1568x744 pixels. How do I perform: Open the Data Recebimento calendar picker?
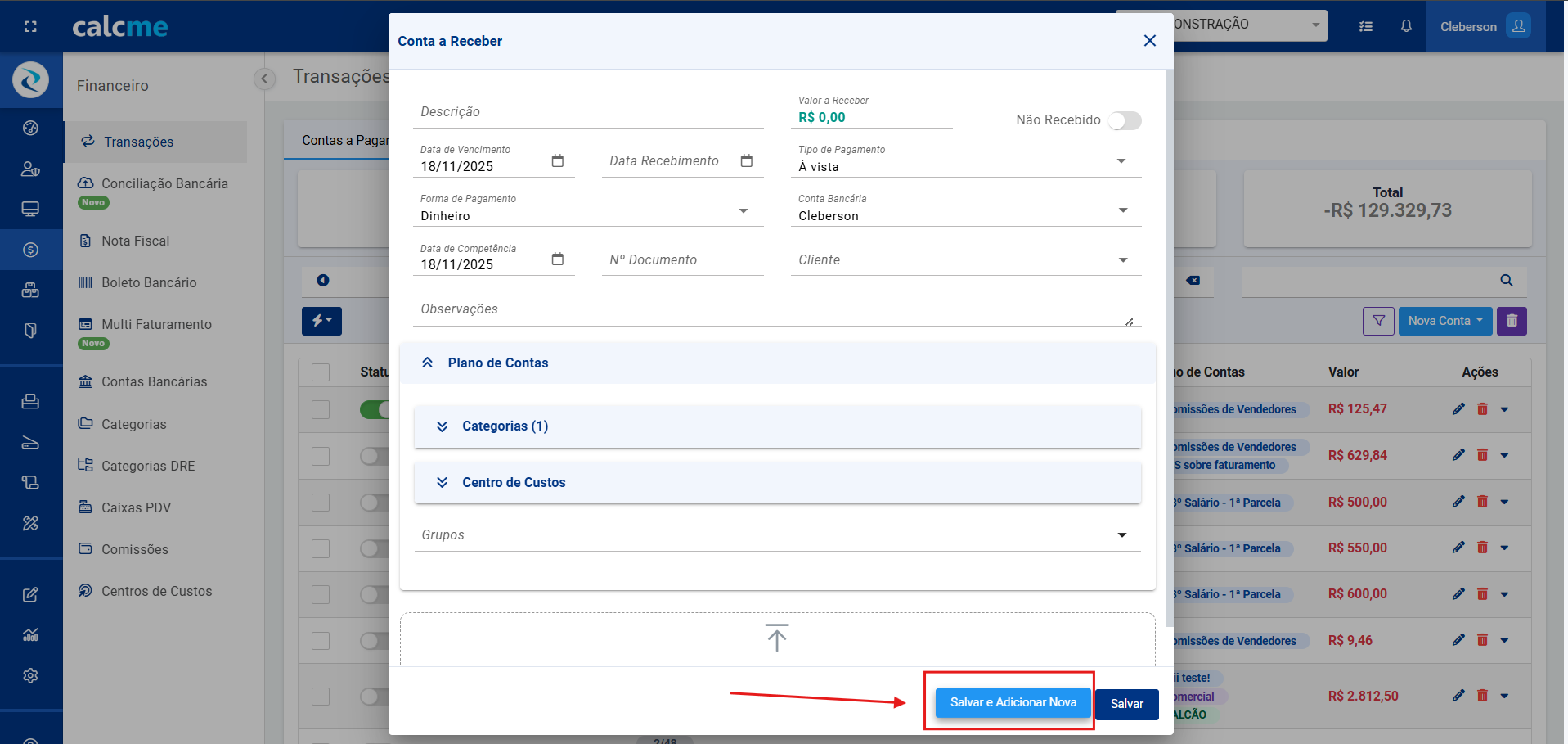coord(746,161)
